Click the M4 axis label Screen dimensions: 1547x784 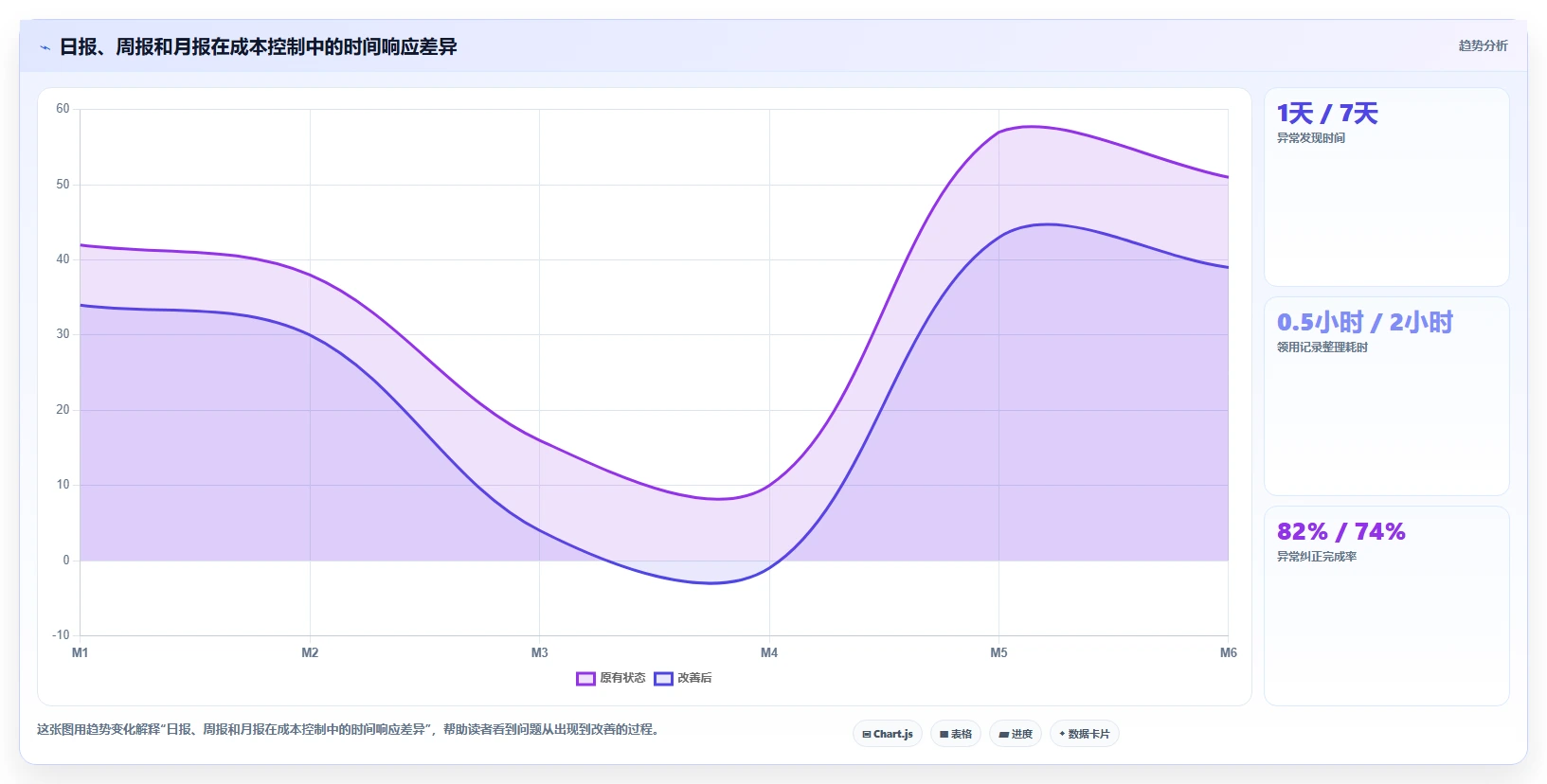pos(769,652)
